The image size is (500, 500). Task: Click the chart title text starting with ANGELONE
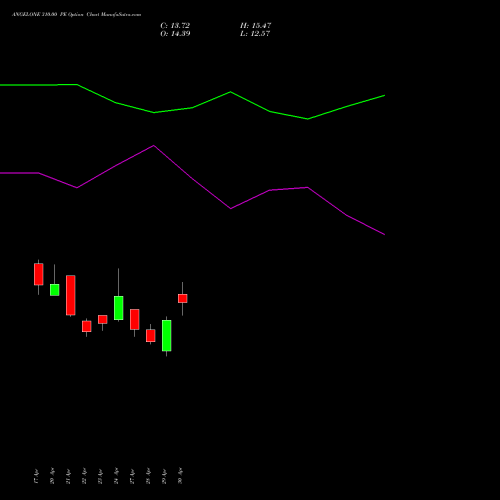(x=76, y=15)
